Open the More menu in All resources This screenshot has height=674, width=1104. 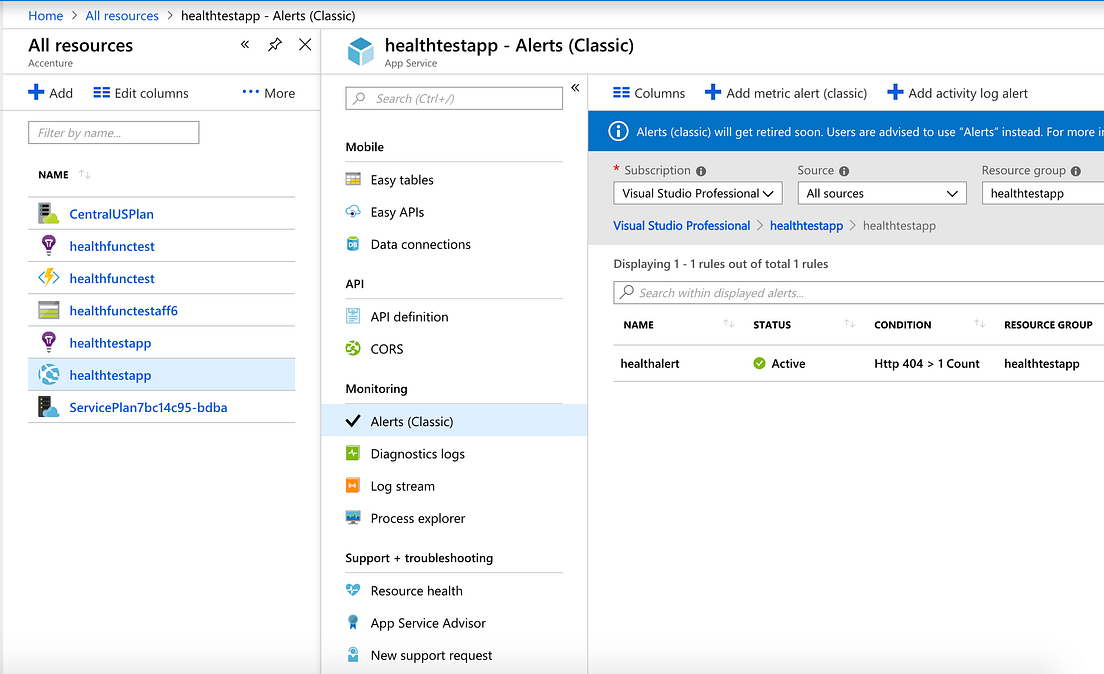coord(267,92)
